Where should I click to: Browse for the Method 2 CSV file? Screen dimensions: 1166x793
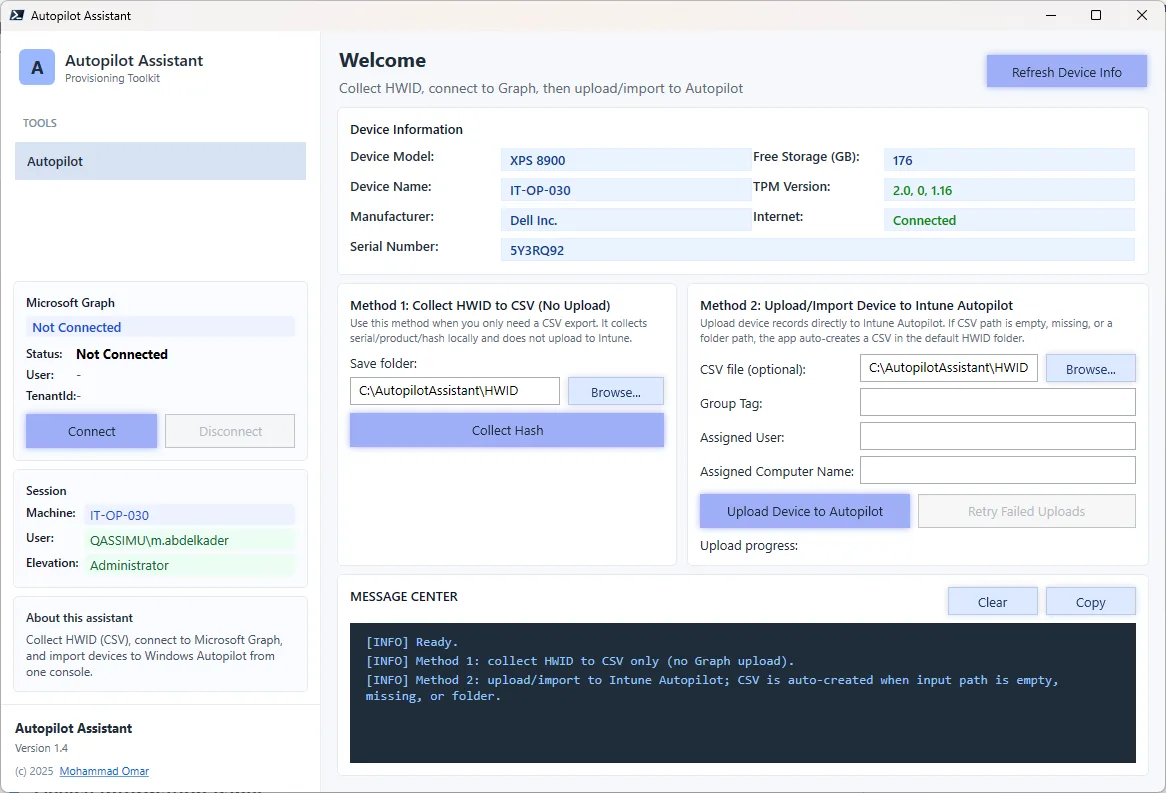[1090, 369]
